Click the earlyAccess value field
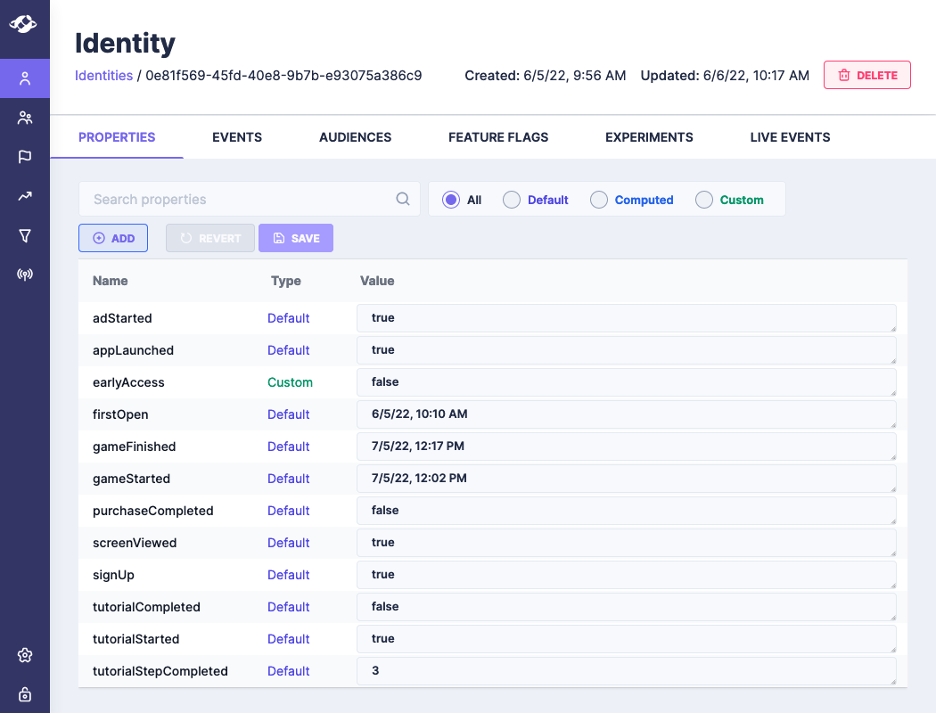This screenshot has height=714, width=936. [626, 382]
